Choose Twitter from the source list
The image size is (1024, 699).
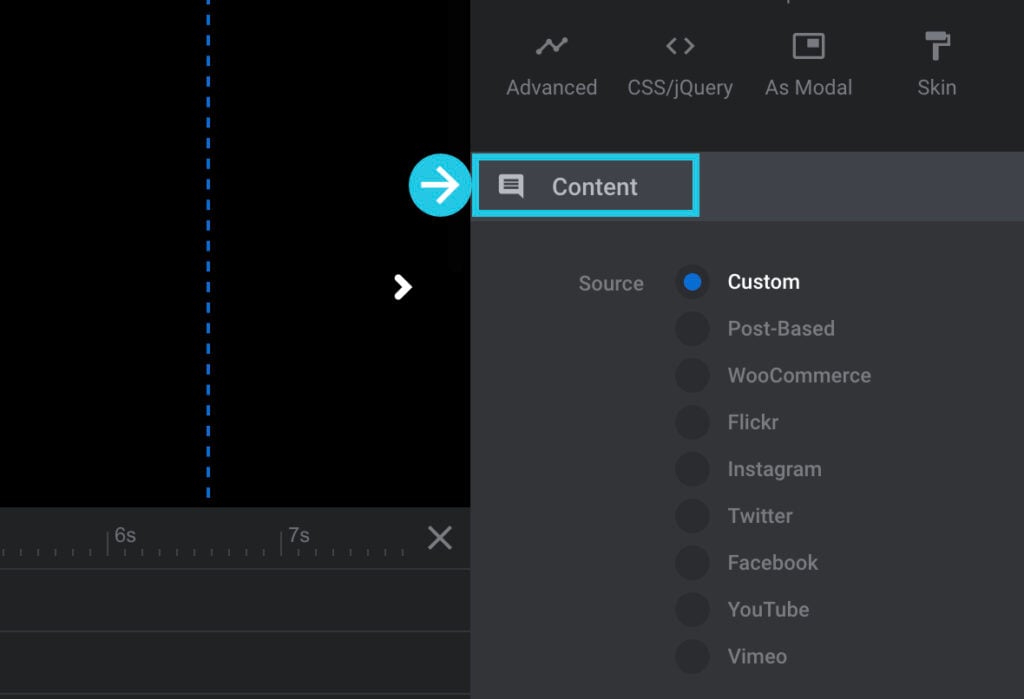[693, 516]
